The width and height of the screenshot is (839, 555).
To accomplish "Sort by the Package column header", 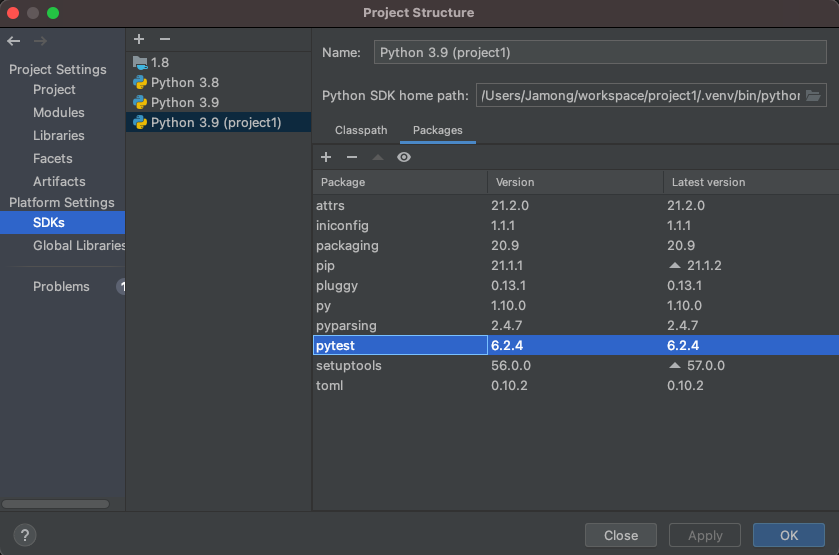I will 400,182.
